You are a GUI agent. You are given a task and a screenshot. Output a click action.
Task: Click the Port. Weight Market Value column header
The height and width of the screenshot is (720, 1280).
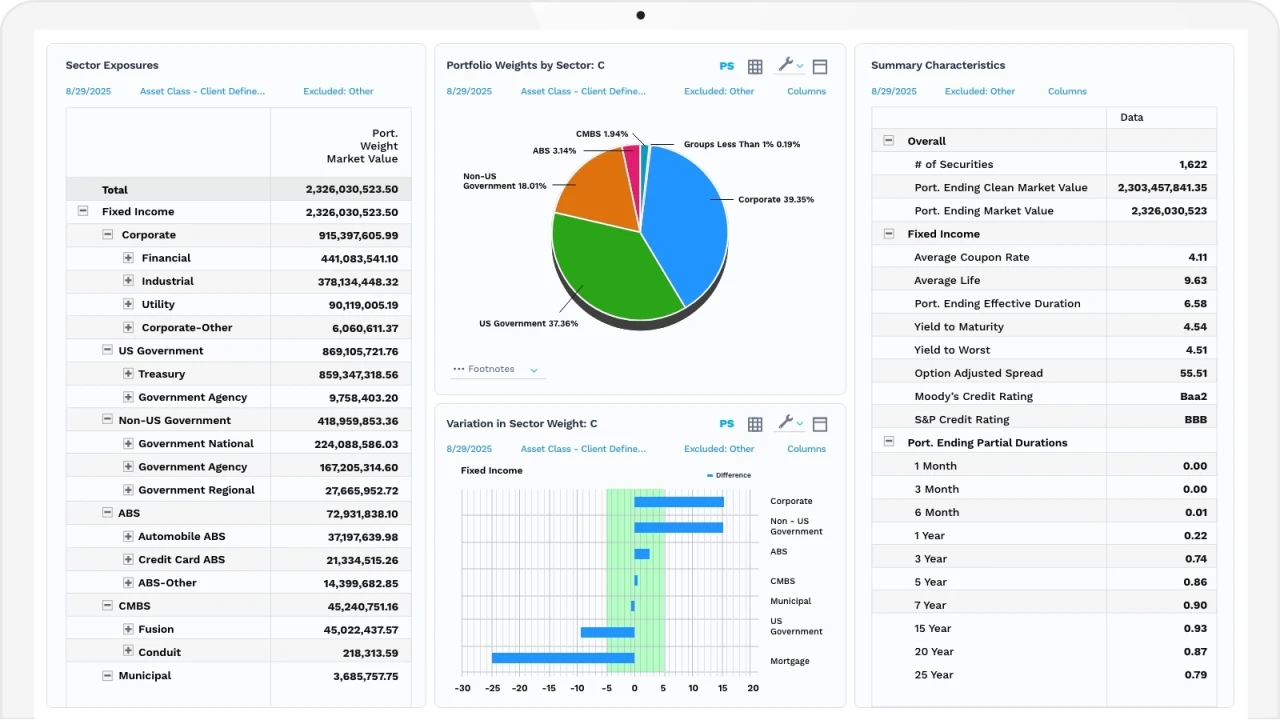coord(362,146)
